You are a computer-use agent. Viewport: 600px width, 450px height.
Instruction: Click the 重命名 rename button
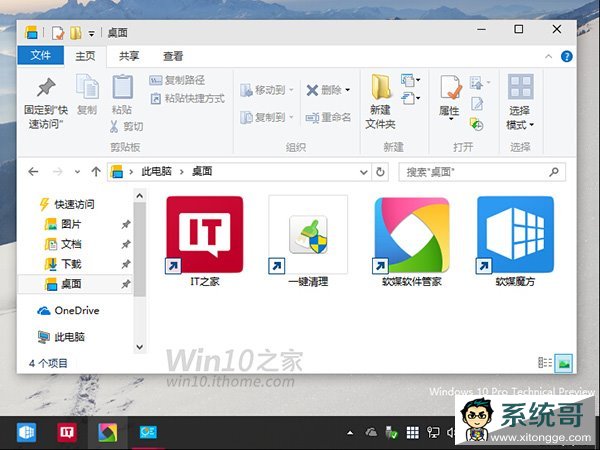(x=328, y=117)
